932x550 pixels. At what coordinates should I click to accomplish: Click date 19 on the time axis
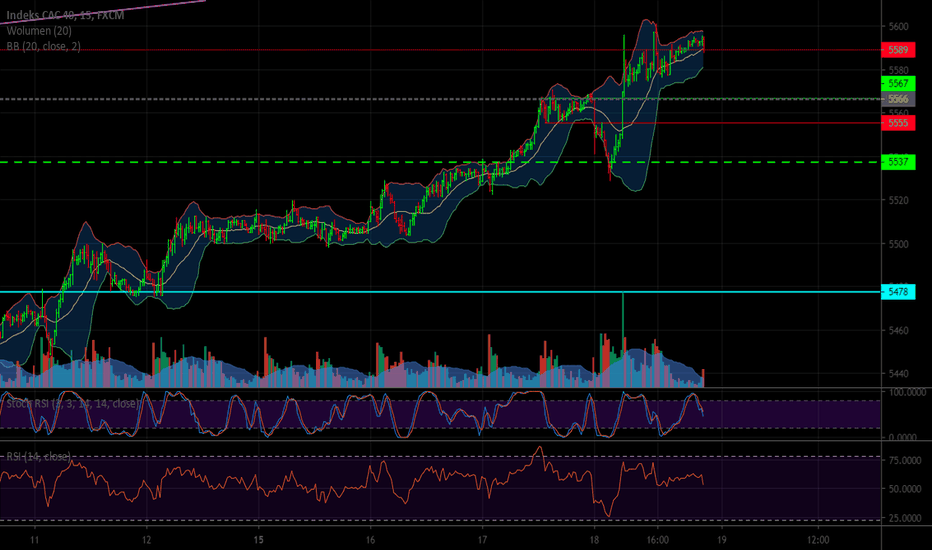(722, 540)
